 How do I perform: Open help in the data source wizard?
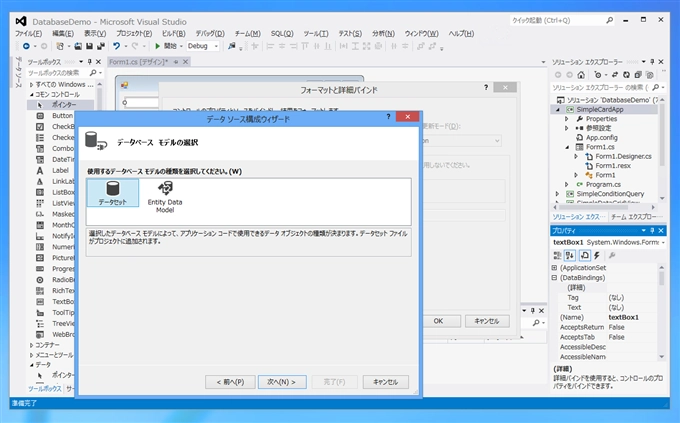388,116
